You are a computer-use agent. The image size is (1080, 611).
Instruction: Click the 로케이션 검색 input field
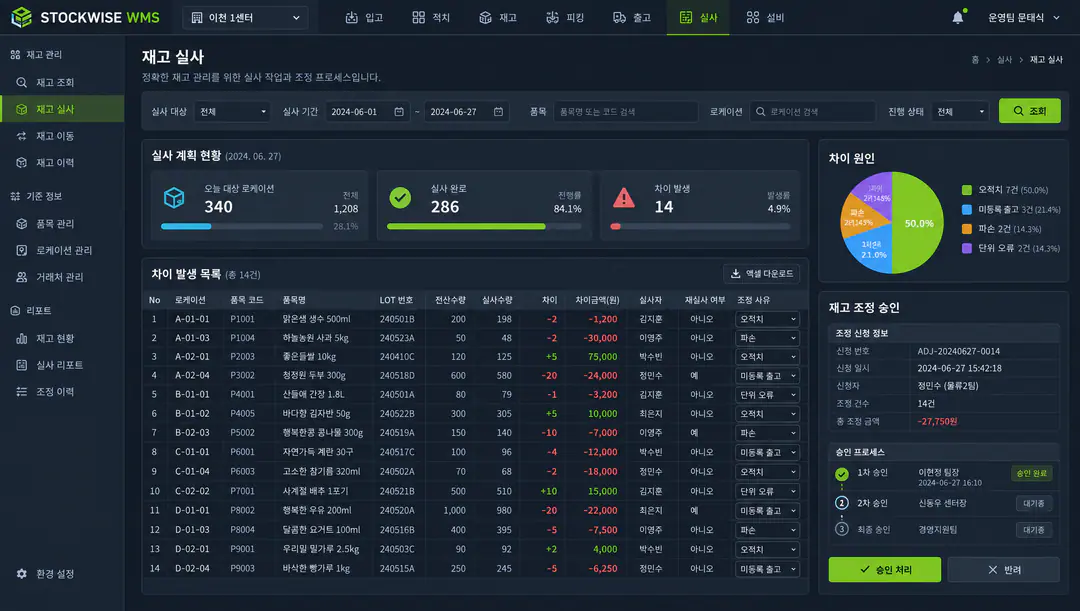pos(812,112)
